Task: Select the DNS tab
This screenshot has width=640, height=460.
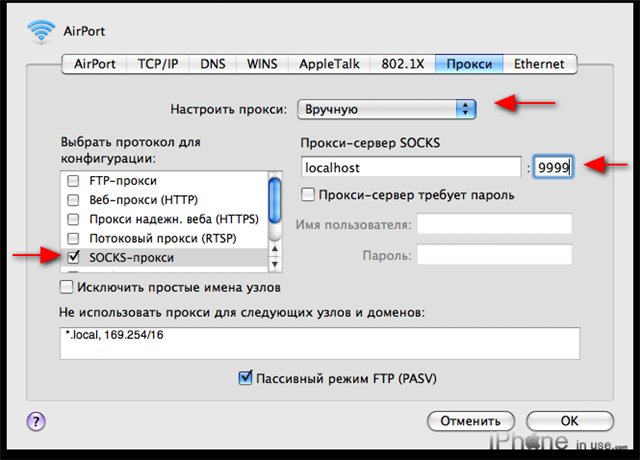Action: pyautogui.click(x=213, y=64)
